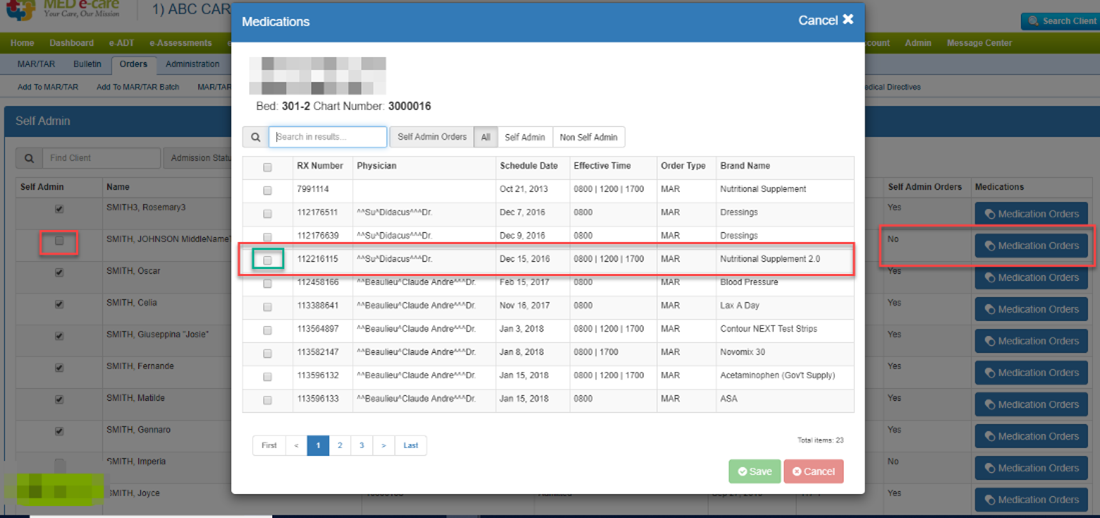Open Medication Orders for SMITH3, Rosemary3
Image resolution: width=1100 pixels, height=518 pixels.
[x=1031, y=214]
